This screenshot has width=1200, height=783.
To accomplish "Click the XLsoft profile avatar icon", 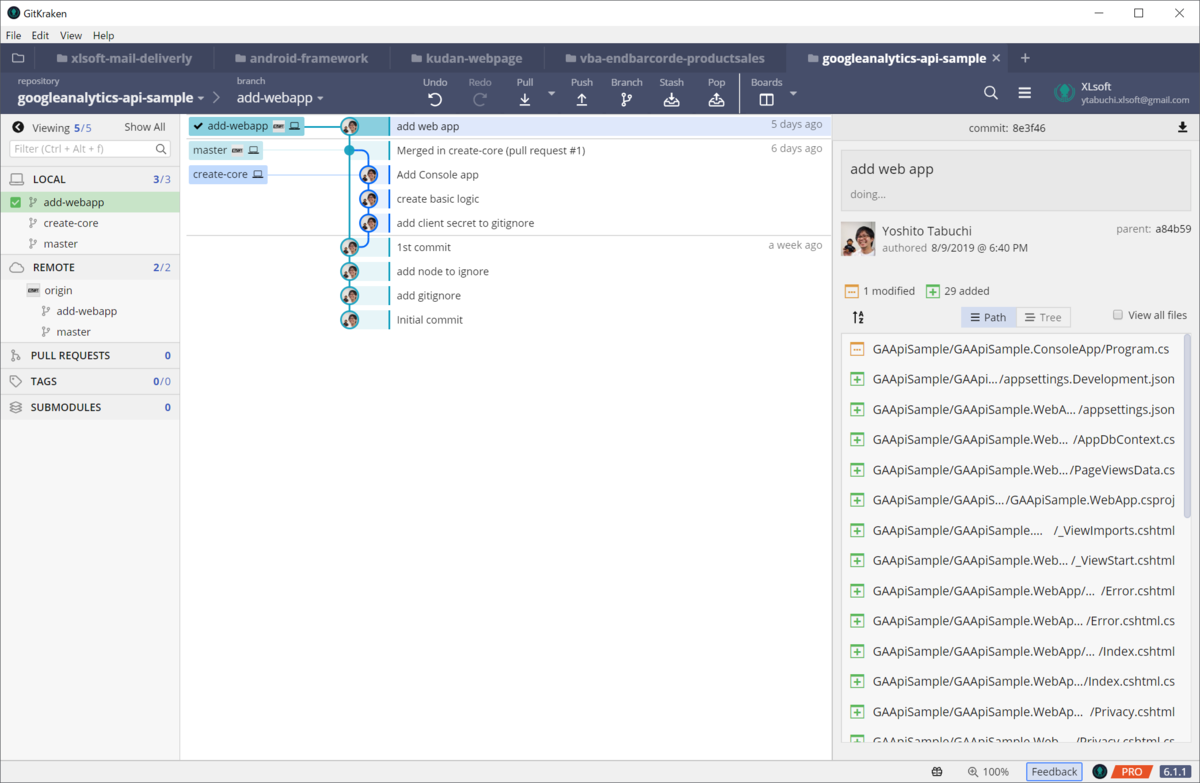I will coord(1065,93).
